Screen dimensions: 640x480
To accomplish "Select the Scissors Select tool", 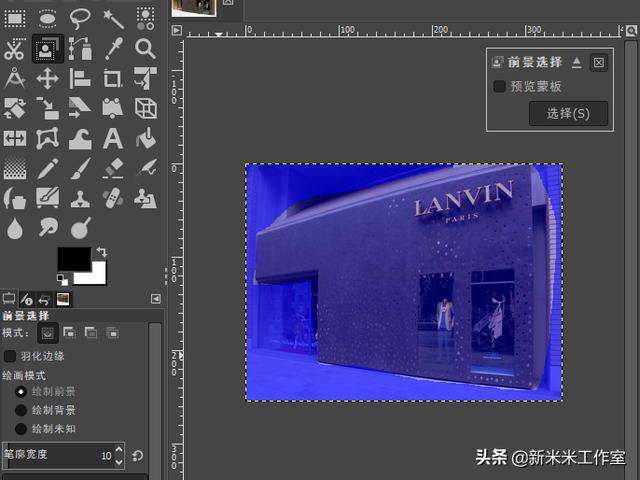I will pyautogui.click(x=15, y=49).
